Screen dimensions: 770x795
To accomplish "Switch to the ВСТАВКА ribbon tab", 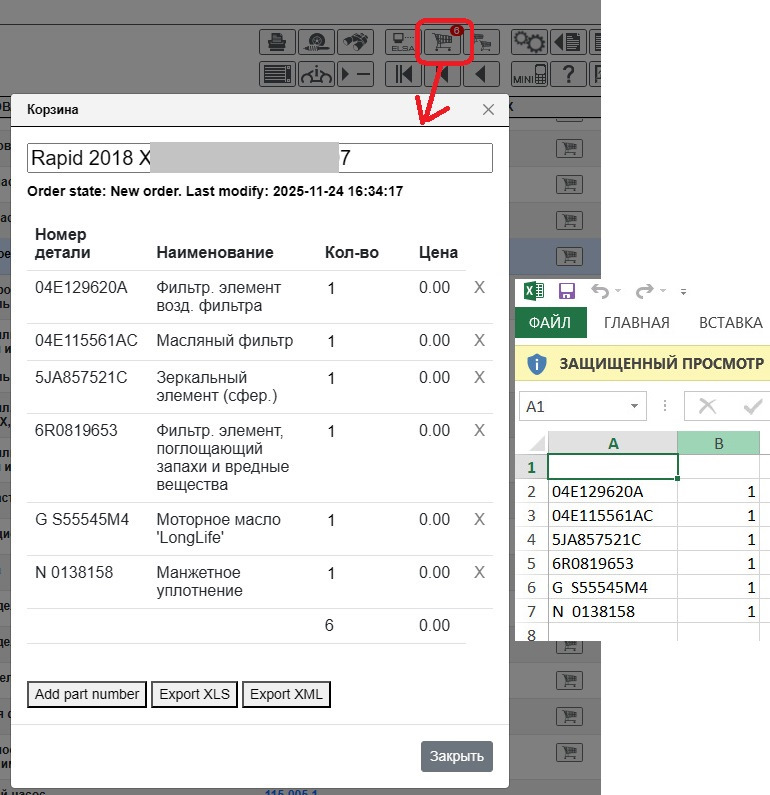I will coord(730,322).
